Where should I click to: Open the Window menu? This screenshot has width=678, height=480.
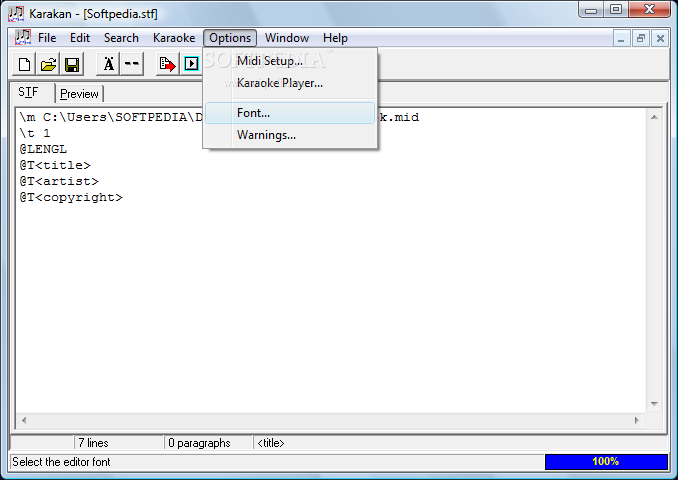pos(287,38)
